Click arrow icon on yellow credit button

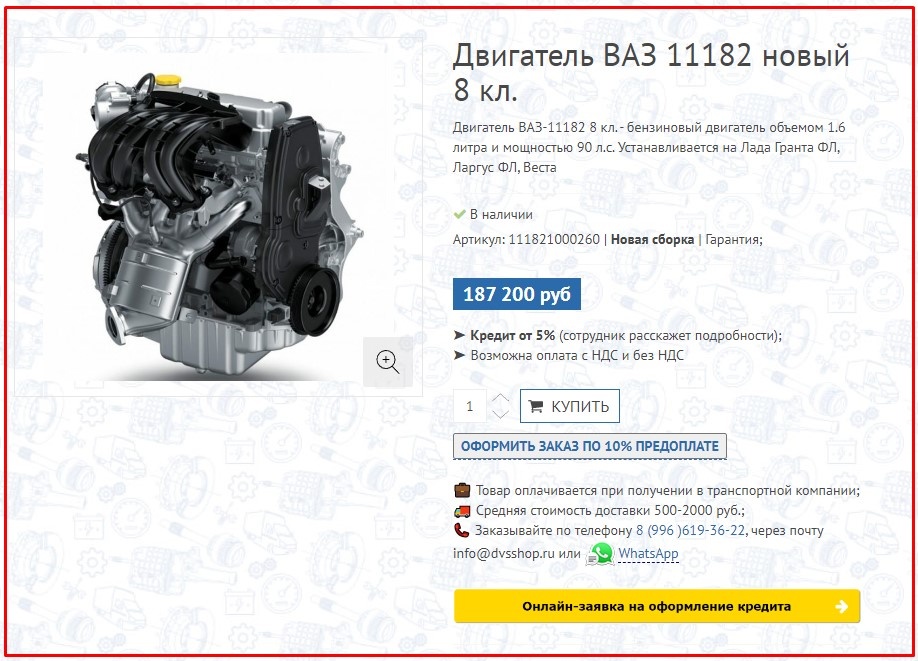(x=842, y=607)
